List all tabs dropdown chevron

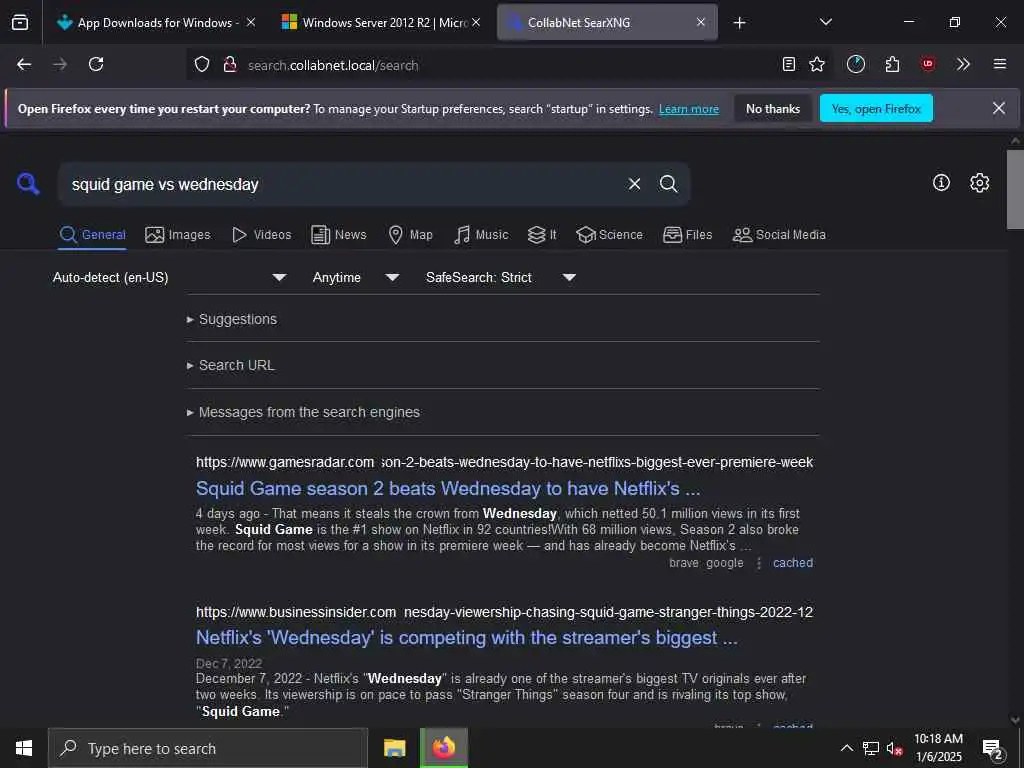[826, 22]
